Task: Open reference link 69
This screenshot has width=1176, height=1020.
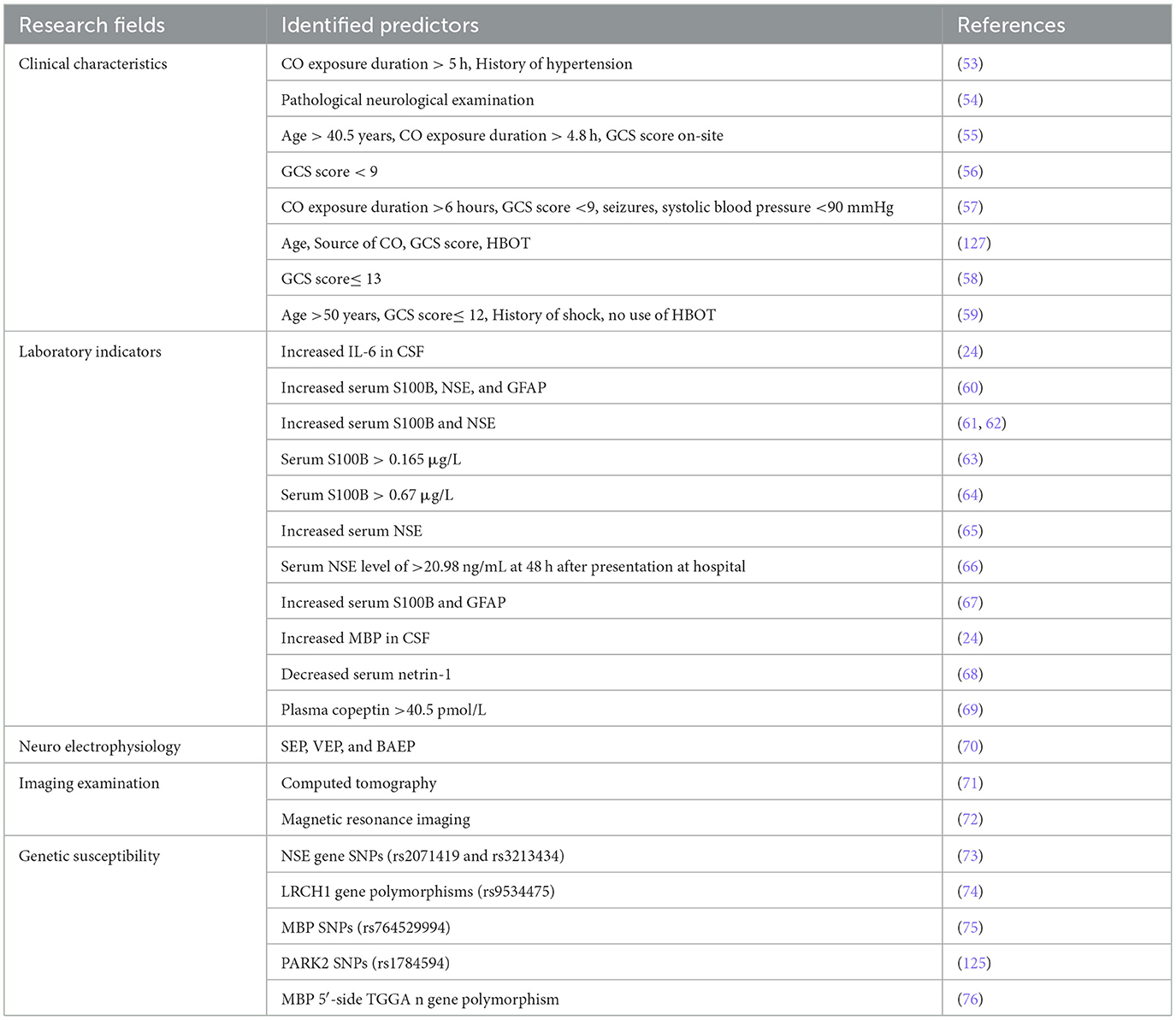Action: pos(970,711)
